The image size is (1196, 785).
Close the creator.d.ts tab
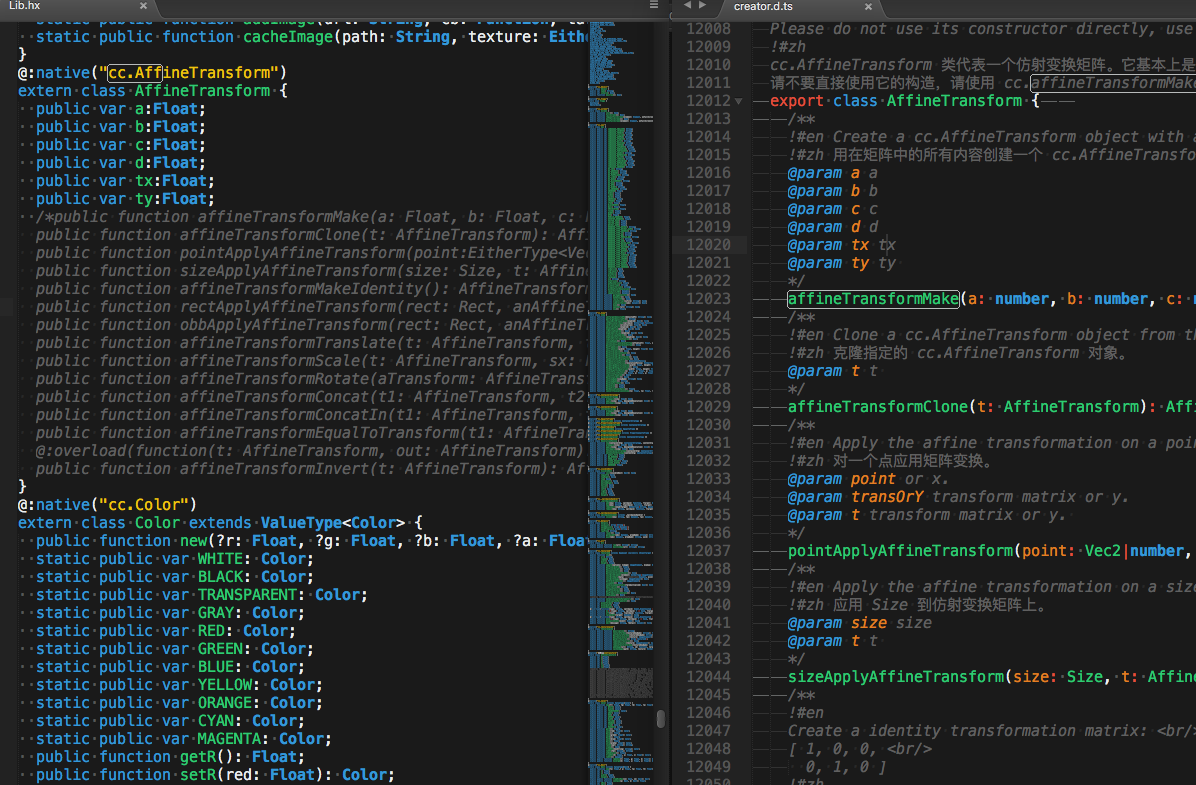(868, 6)
